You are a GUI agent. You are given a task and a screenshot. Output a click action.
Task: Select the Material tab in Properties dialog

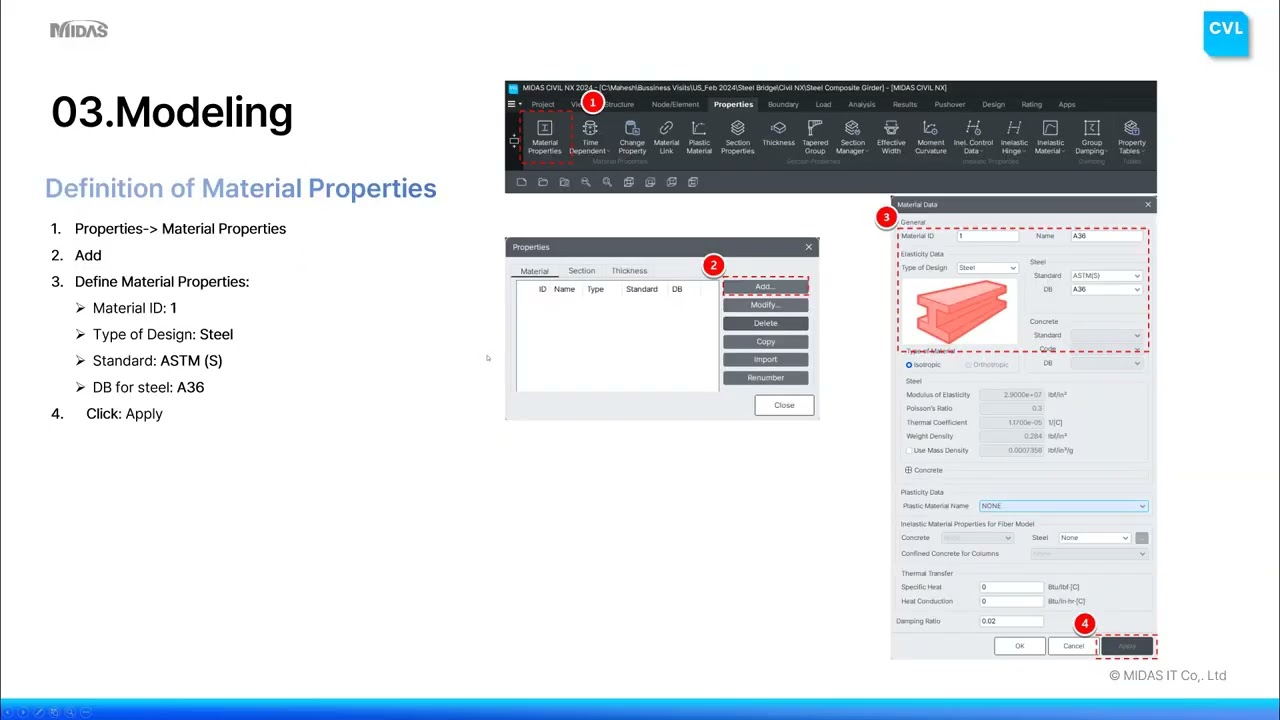click(x=534, y=271)
